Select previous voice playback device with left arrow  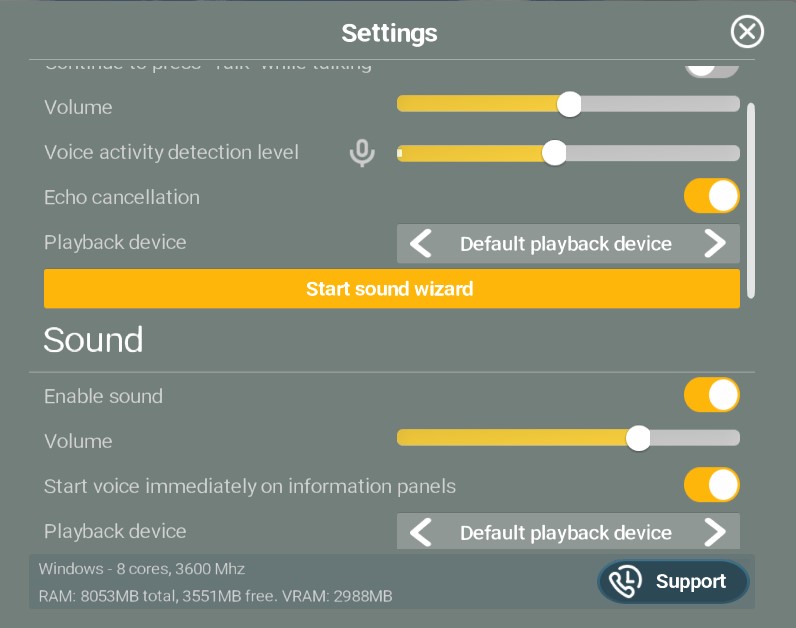pyautogui.click(x=420, y=244)
